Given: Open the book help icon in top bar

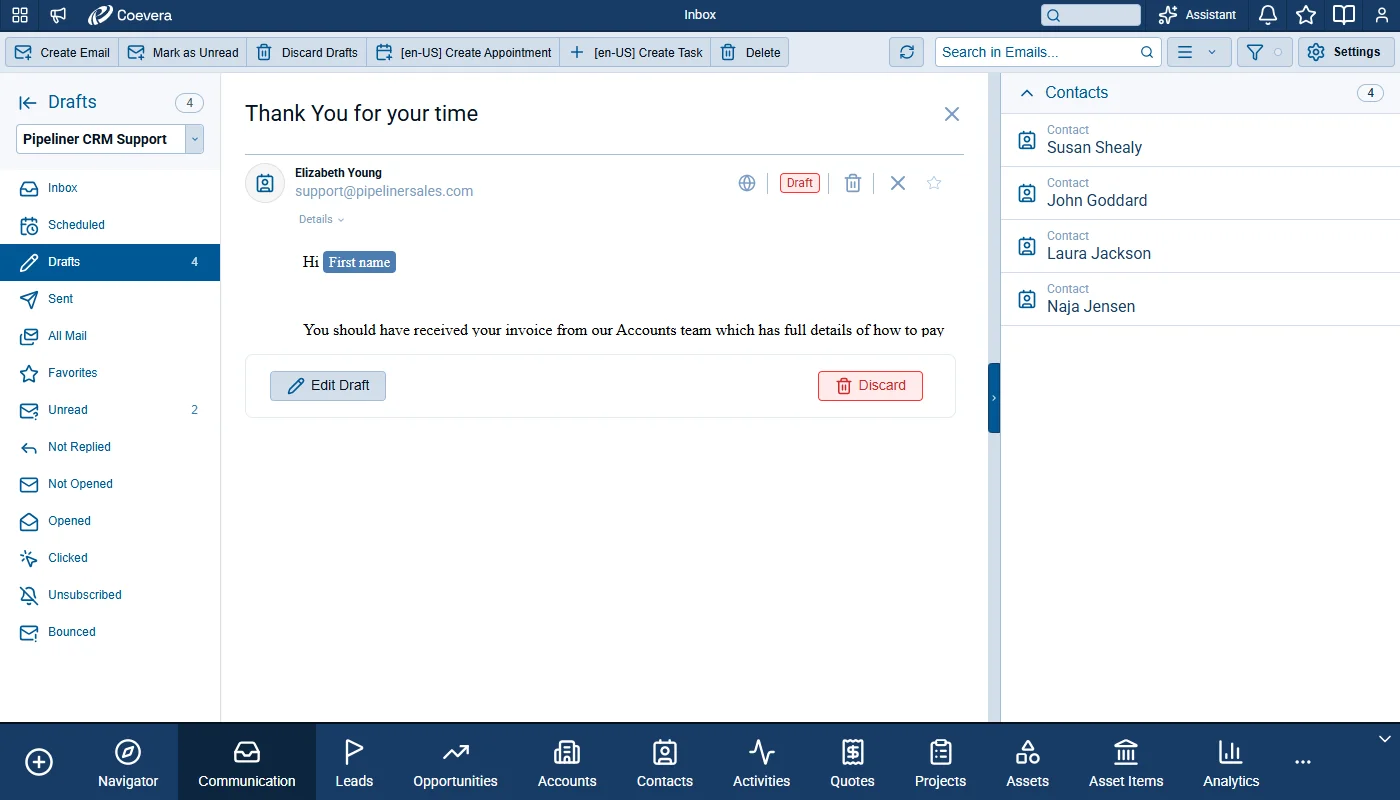Looking at the screenshot, I should click(1344, 15).
